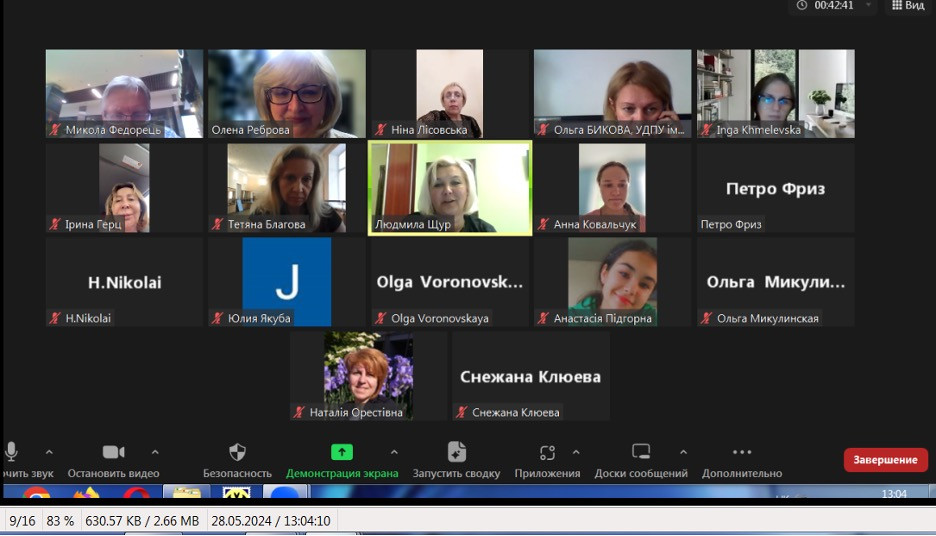Click muted mic icon on Микола Федорець label
The width and height of the screenshot is (936, 536).
click(56, 130)
